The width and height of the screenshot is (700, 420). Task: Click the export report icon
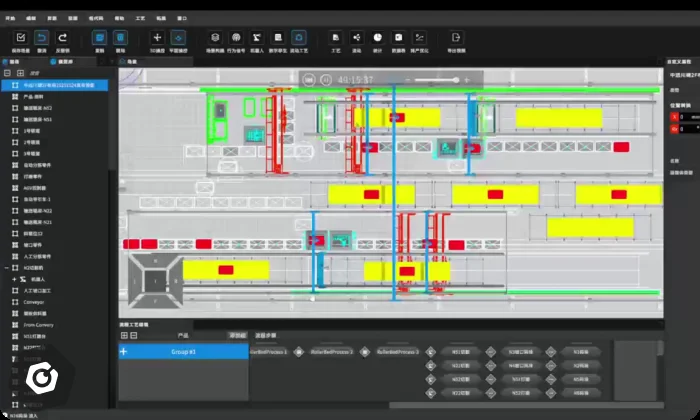pos(456,38)
